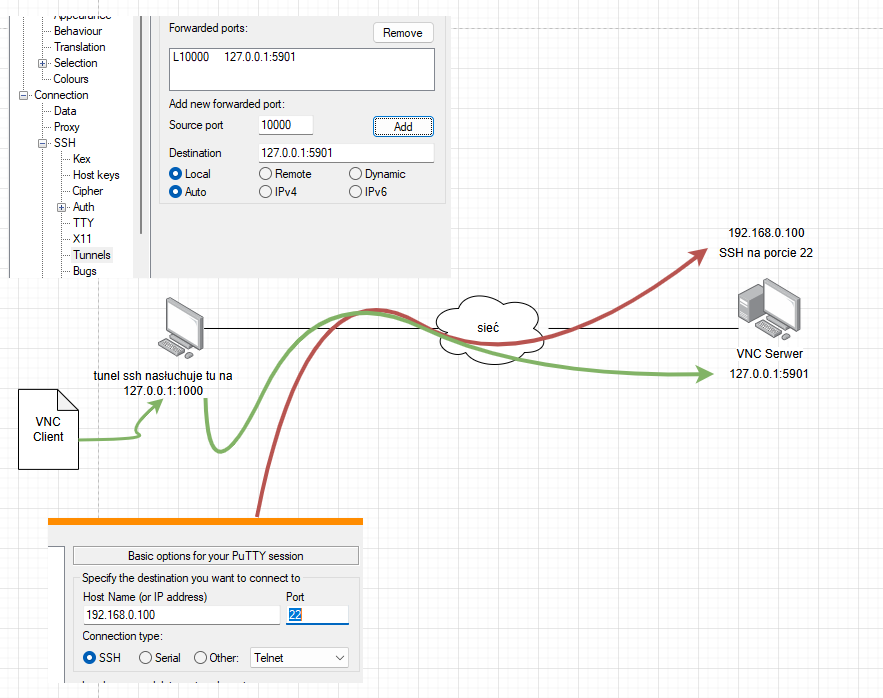Select the L10000 forwarded port entry
The height and width of the screenshot is (698, 883).
233,58
